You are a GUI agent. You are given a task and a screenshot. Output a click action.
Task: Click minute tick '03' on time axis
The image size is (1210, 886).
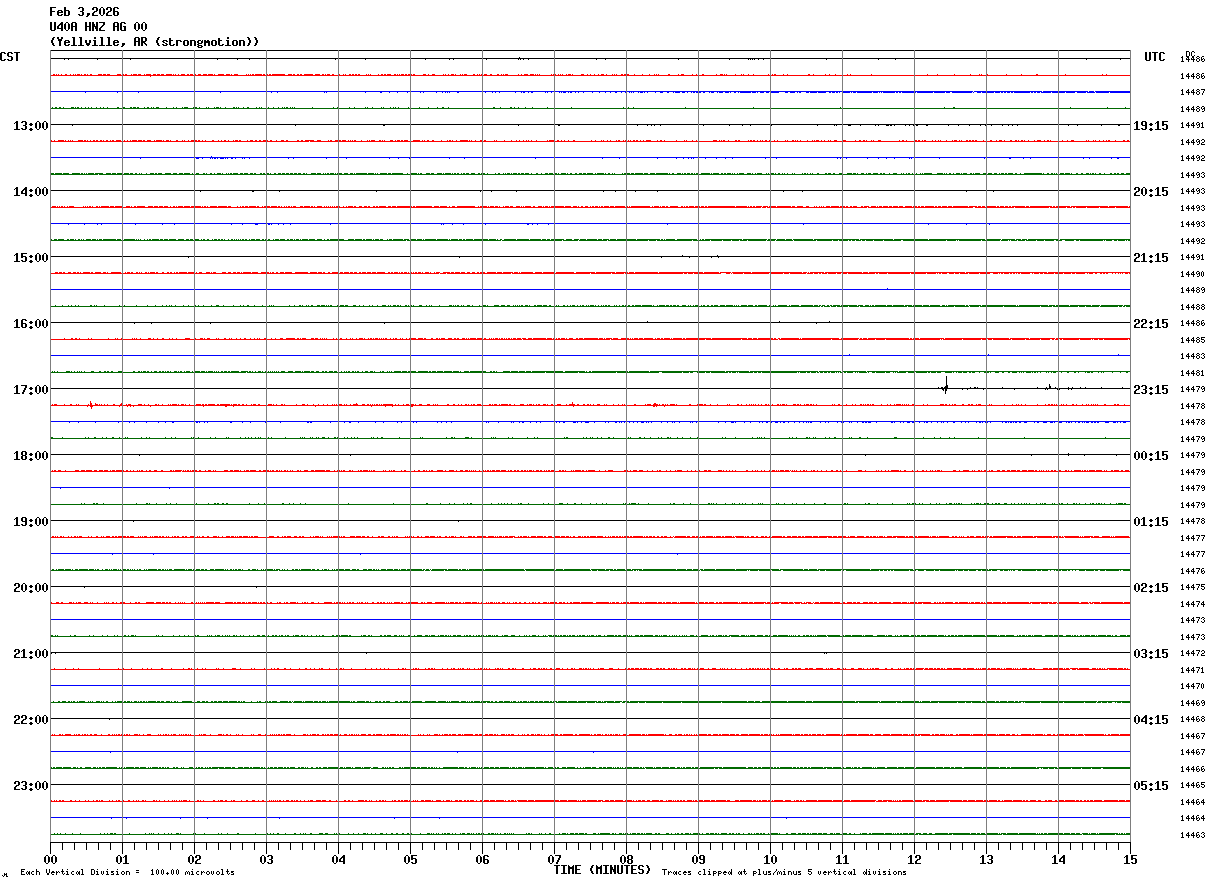pos(266,859)
